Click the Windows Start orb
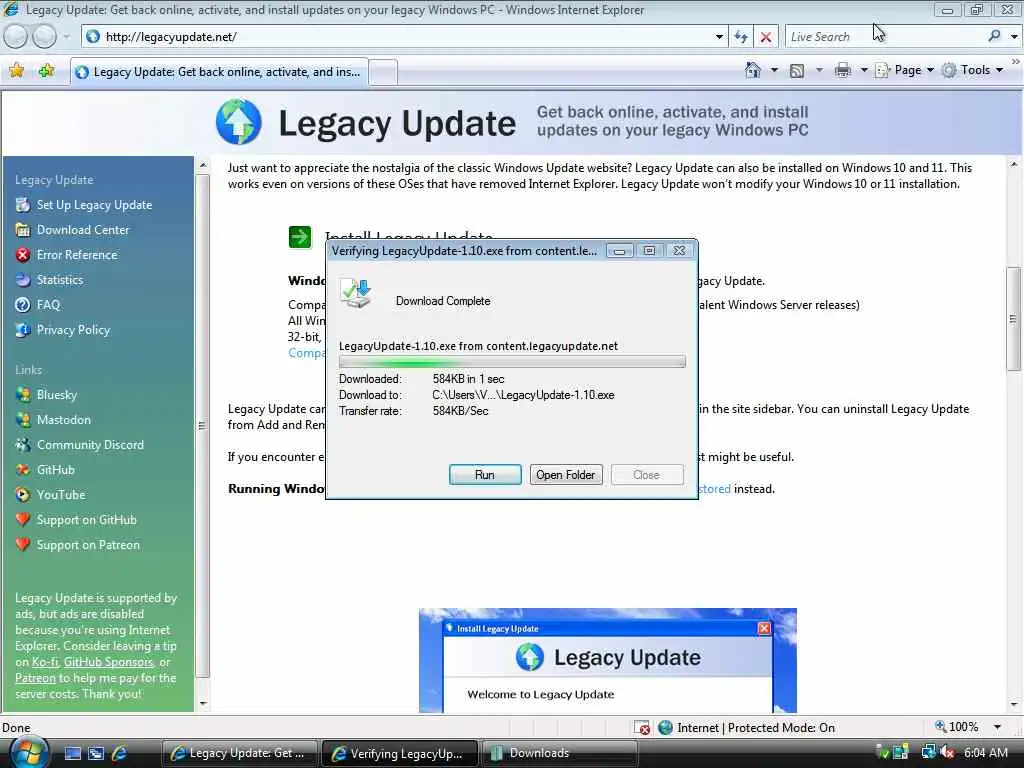 [29, 752]
